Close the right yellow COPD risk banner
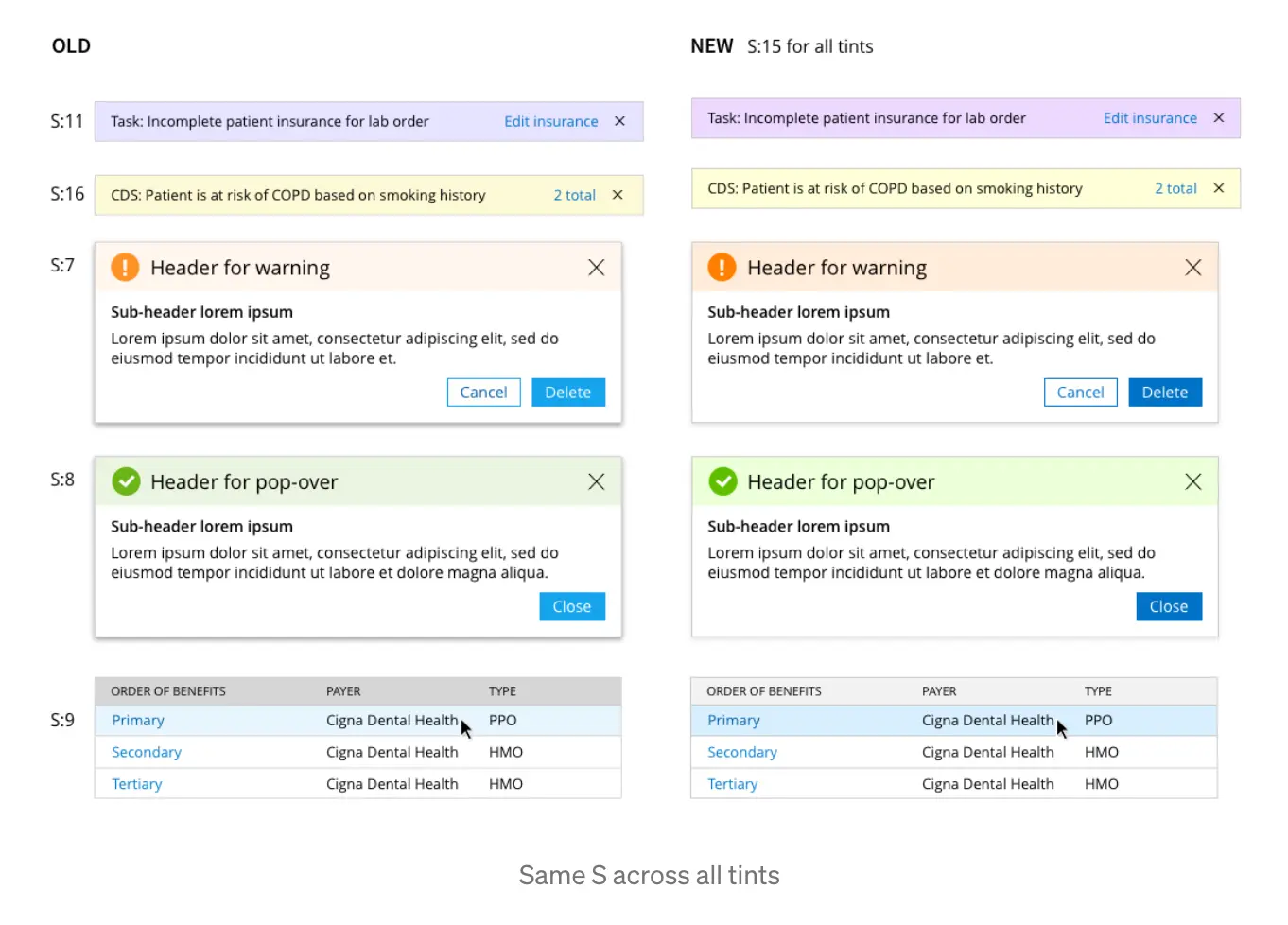 pos(1218,188)
